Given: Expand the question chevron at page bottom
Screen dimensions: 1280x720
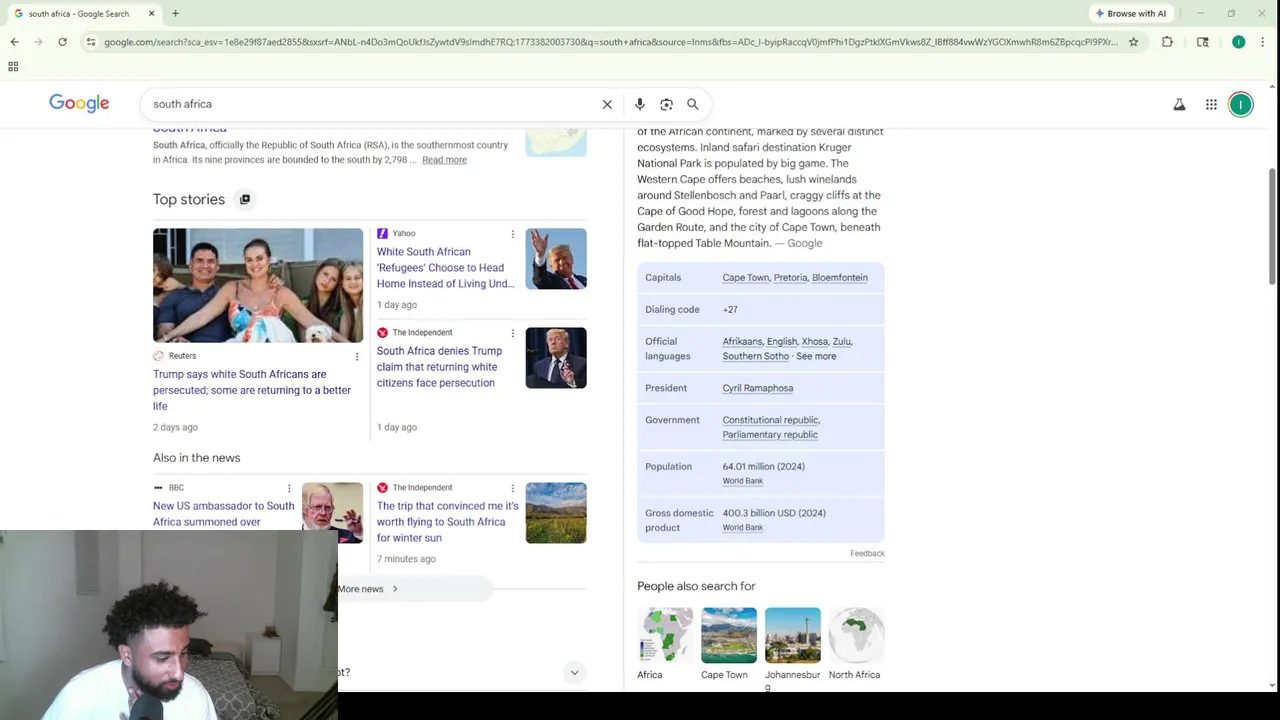Looking at the screenshot, I should [x=574, y=673].
